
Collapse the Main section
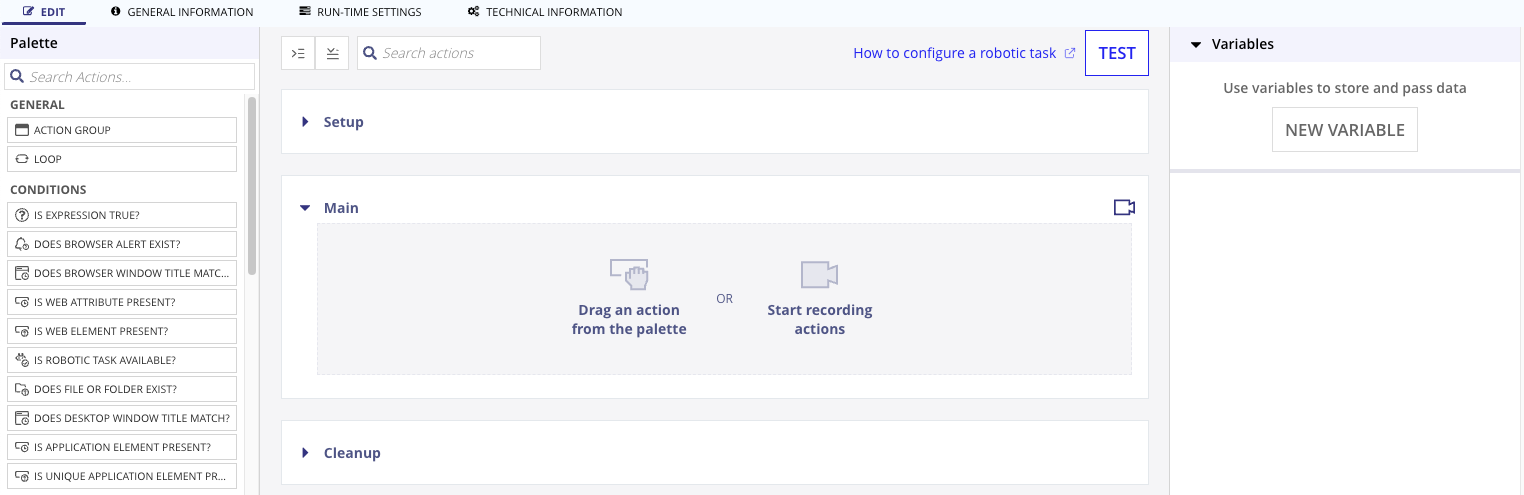coord(306,208)
